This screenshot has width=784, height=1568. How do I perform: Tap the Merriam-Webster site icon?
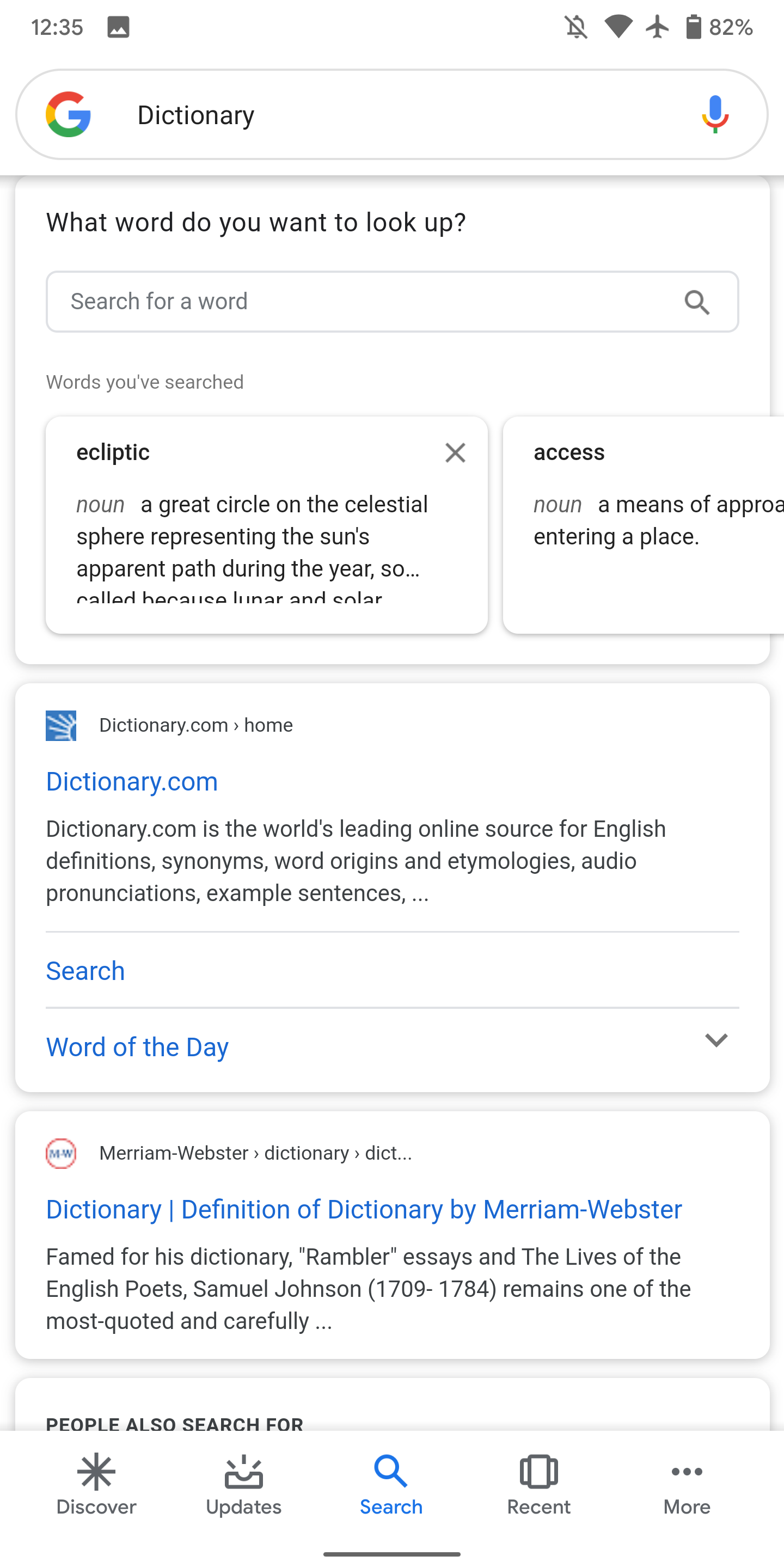pyautogui.click(x=59, y=1152)
